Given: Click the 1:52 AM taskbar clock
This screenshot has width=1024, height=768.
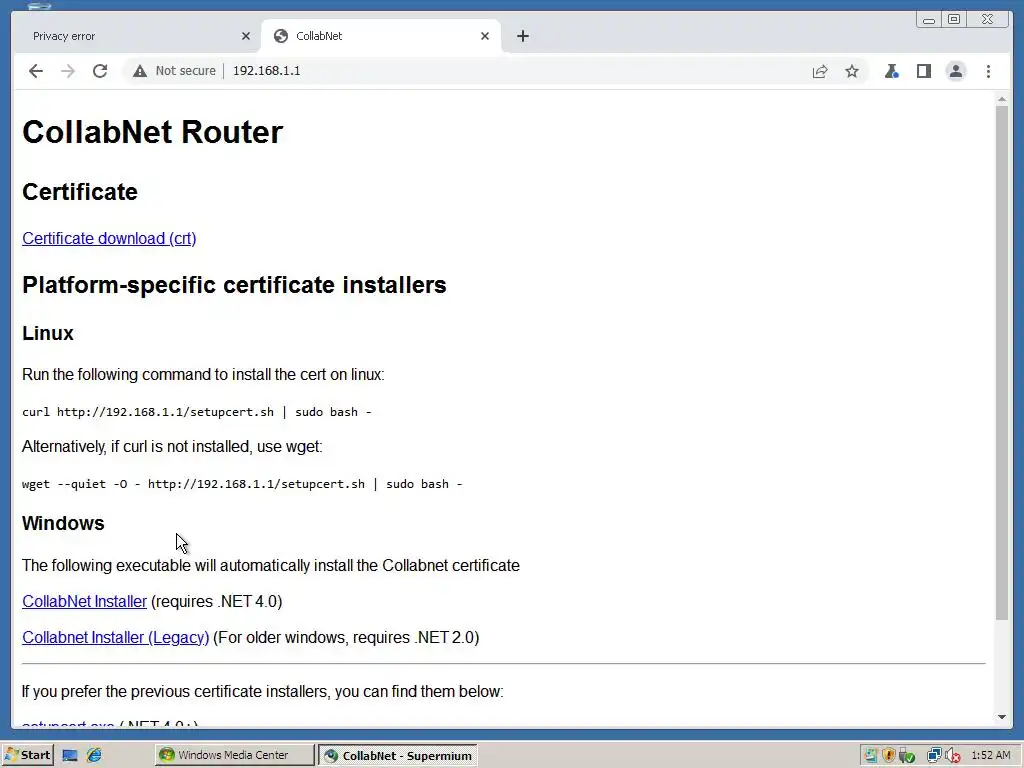Looking at the screenshot, I should (991, 756).
